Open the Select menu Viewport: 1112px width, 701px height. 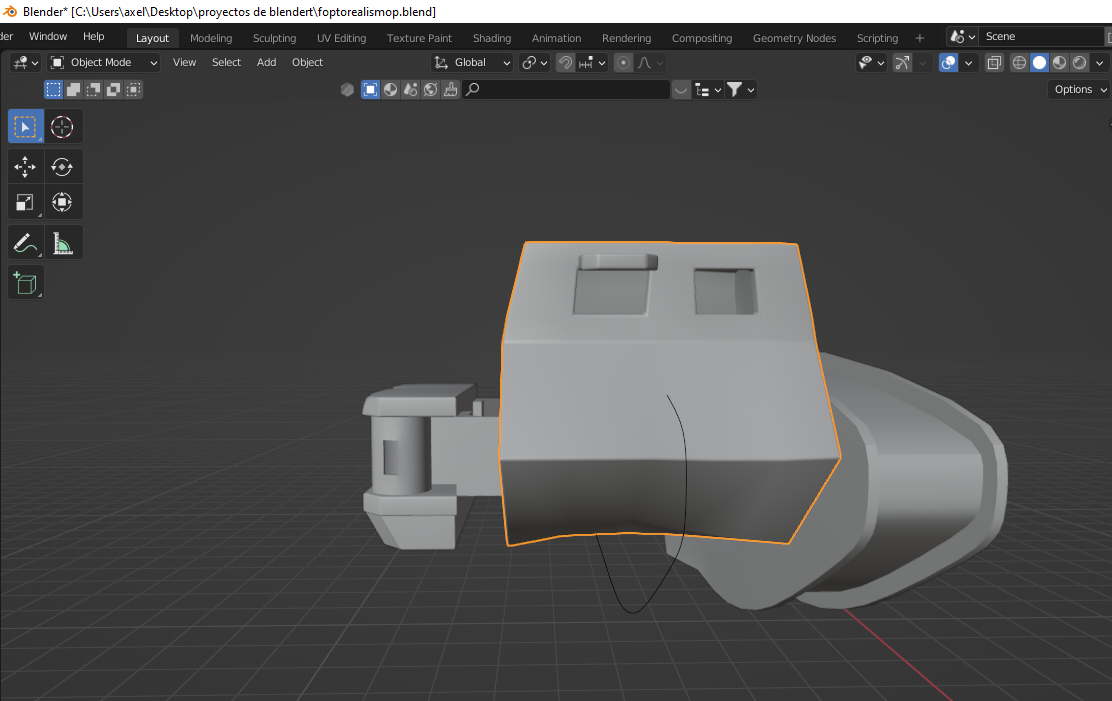click(x=226, y=62)
